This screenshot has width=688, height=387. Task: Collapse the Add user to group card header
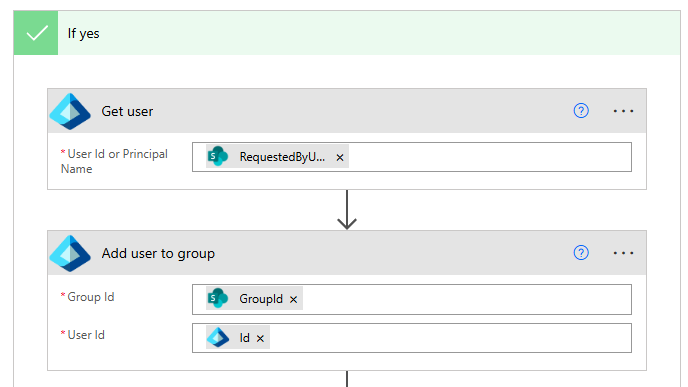tap(347, 253)
